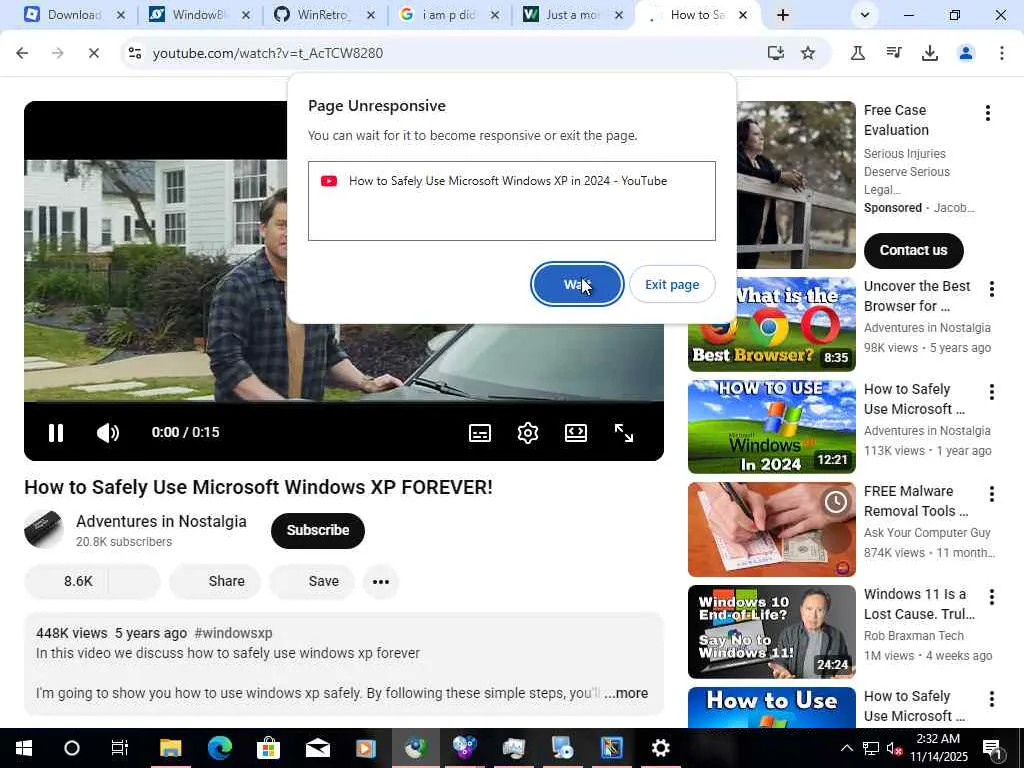Show hidden system tray icons
The height and width of the screenshot is (768, 1024).
846,748
